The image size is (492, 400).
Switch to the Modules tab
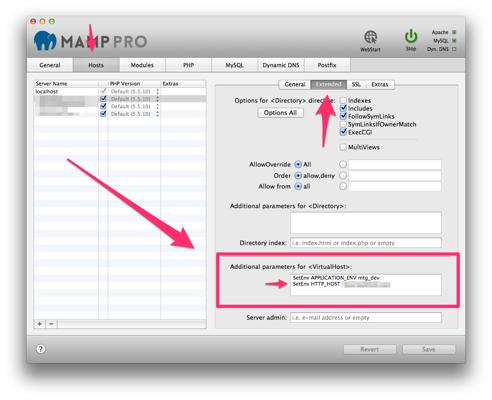[142, 65]
